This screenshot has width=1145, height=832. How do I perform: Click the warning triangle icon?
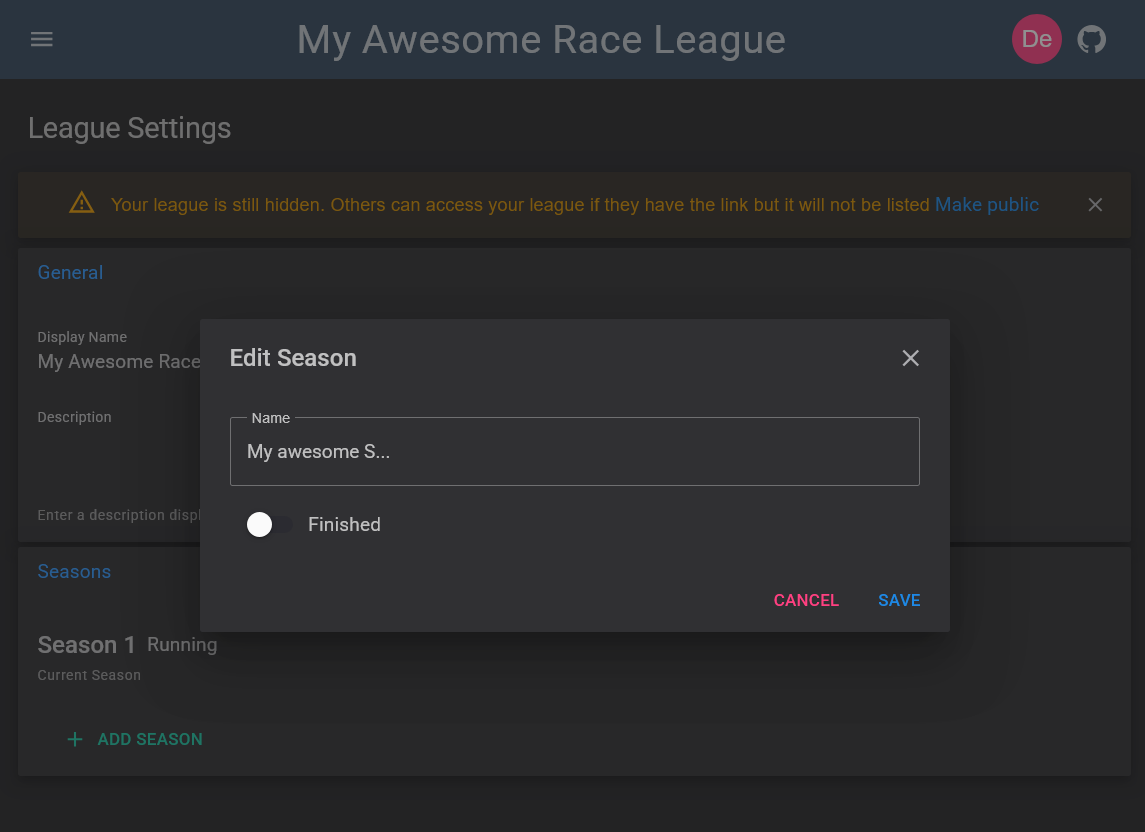pos(82,203)
